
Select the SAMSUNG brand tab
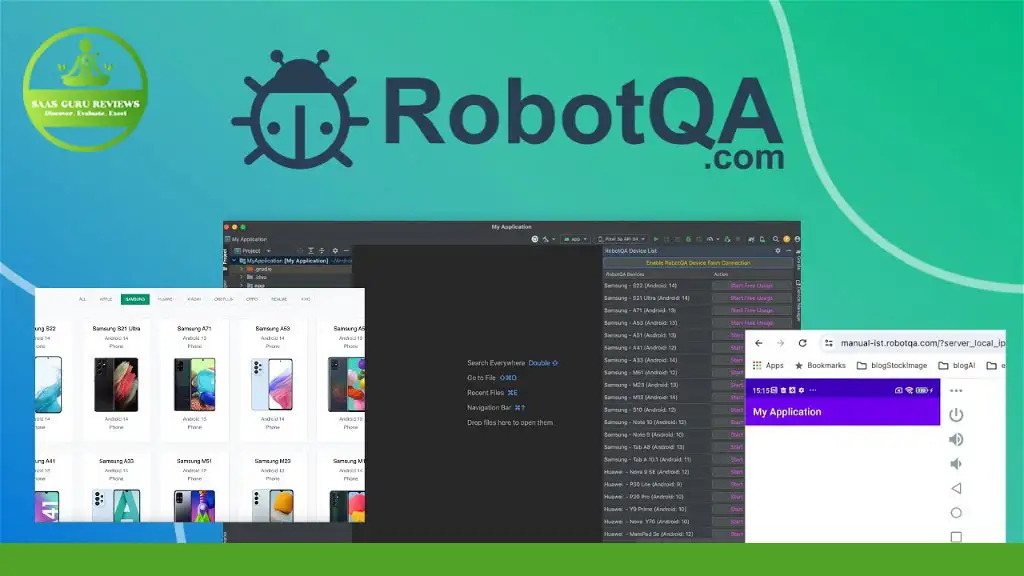click(135, 299)
